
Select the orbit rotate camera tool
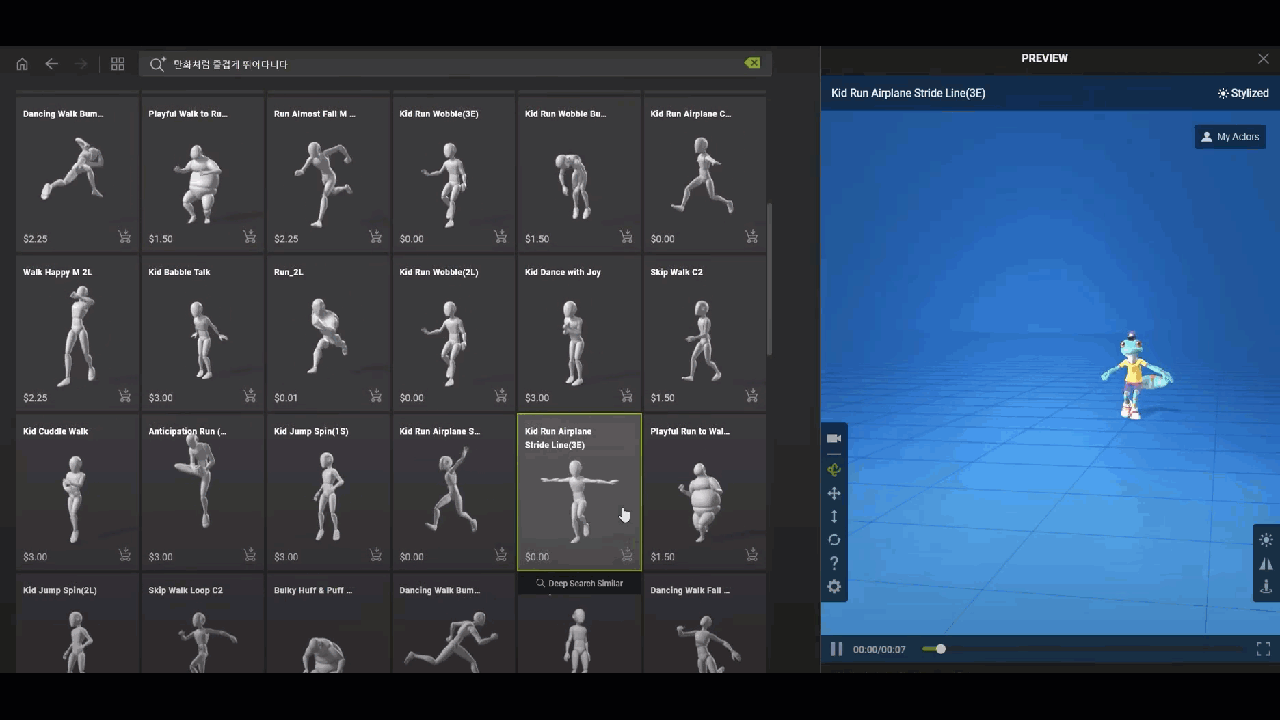(x=834, y=469)
